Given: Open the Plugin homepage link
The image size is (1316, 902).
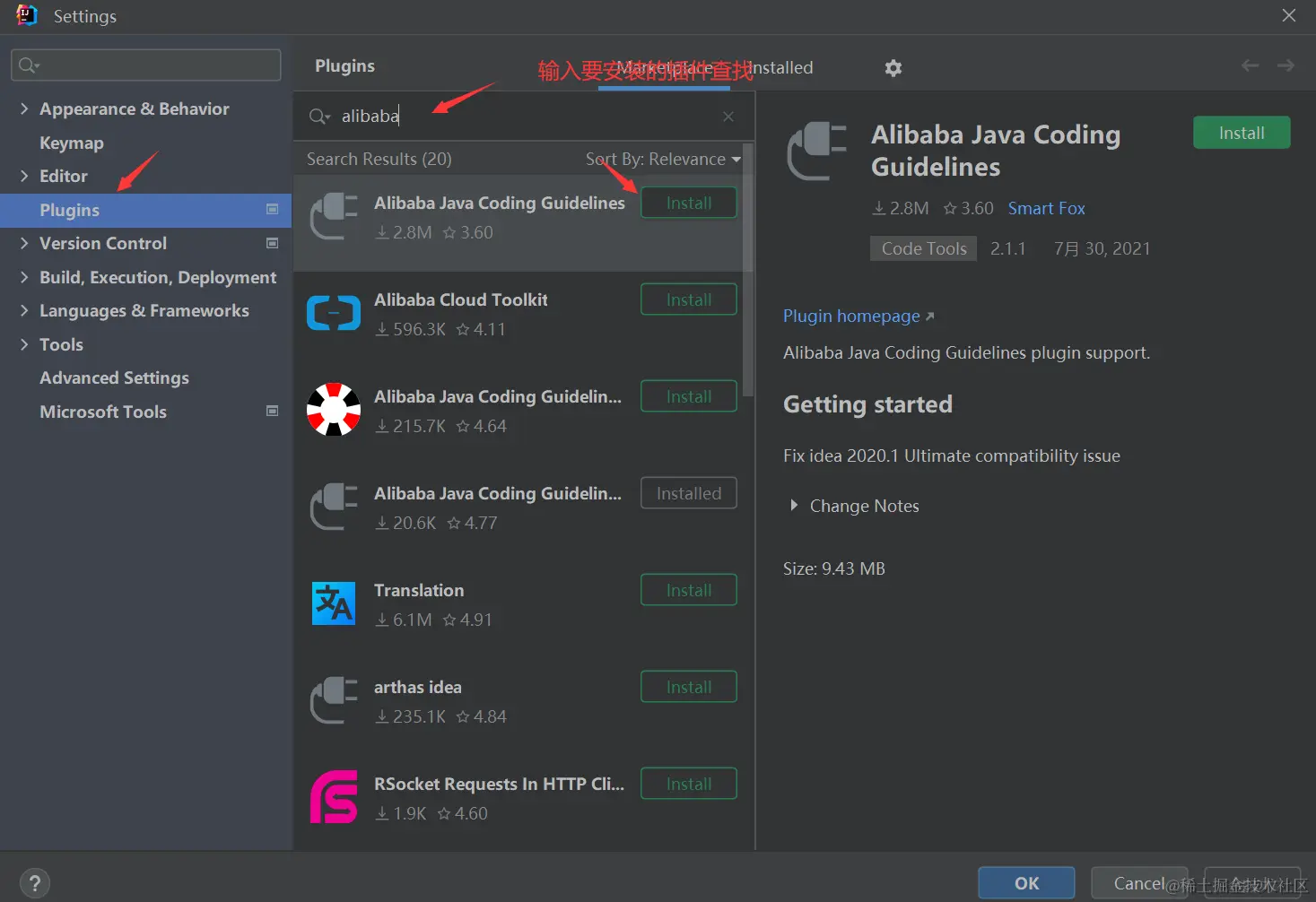Looking at the screenshot, I should pos(858,316).
